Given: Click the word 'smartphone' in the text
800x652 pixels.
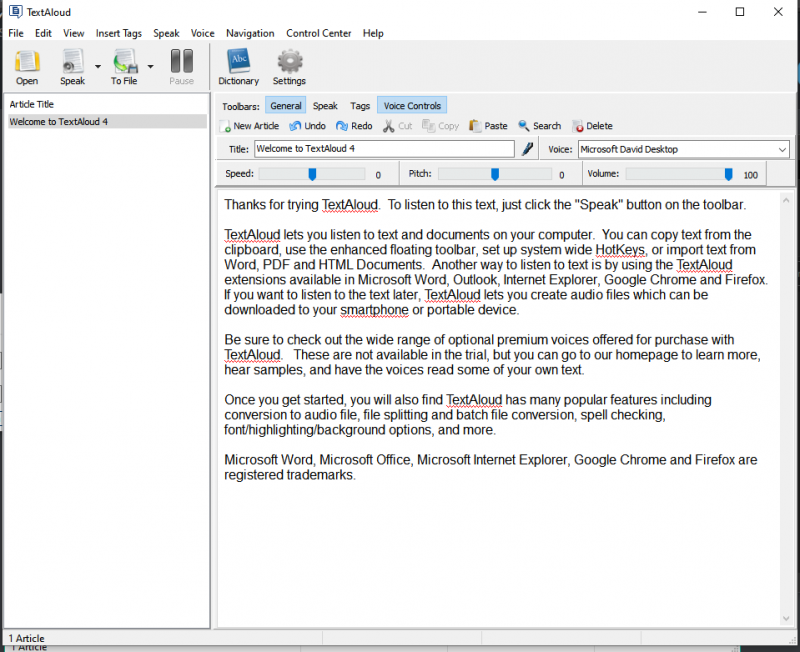Looking at the screenshot, I should (374, 310).
